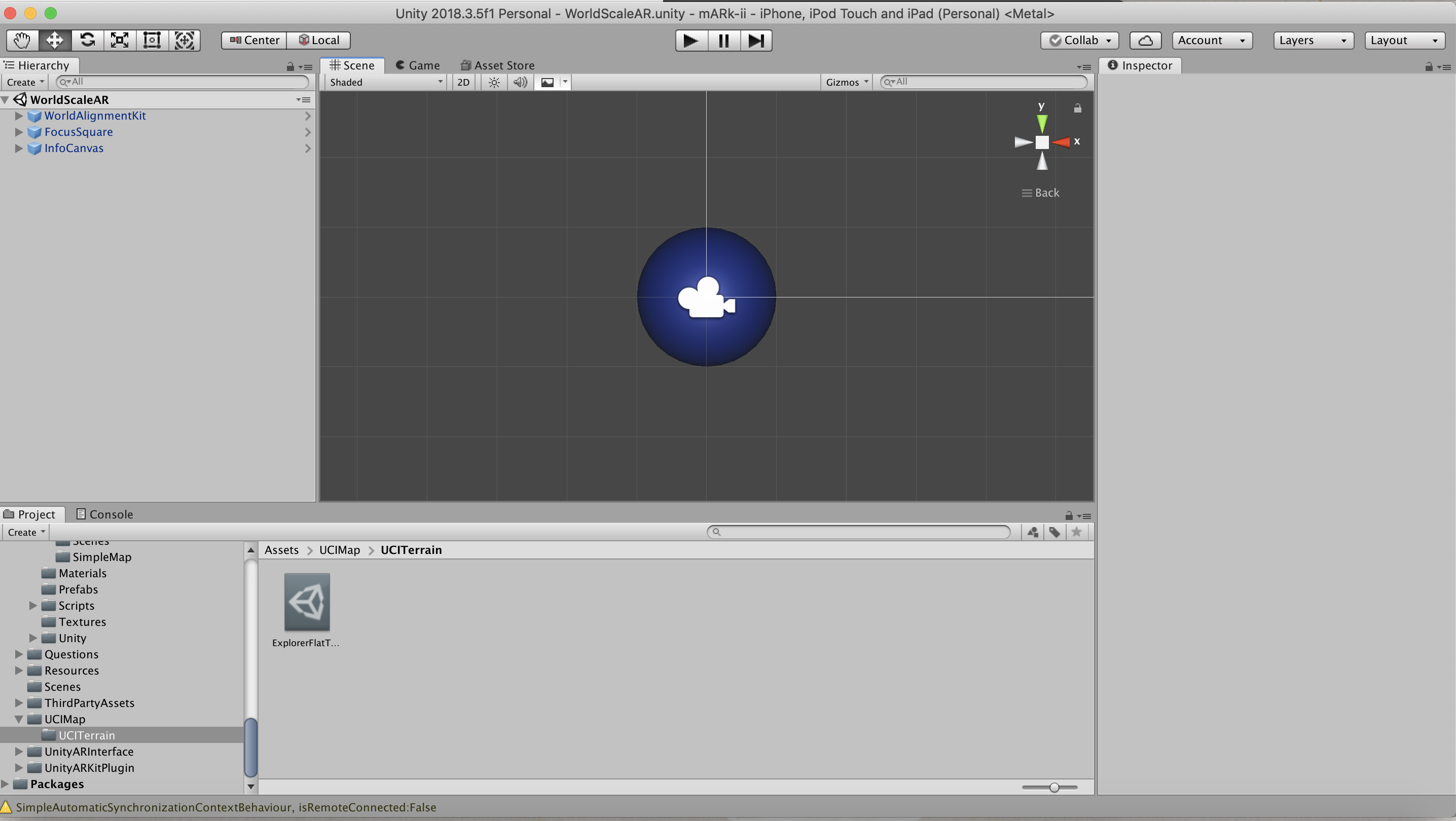Click the Play button
Viewport: 1456px width, 821px height.
coord(690,41)
